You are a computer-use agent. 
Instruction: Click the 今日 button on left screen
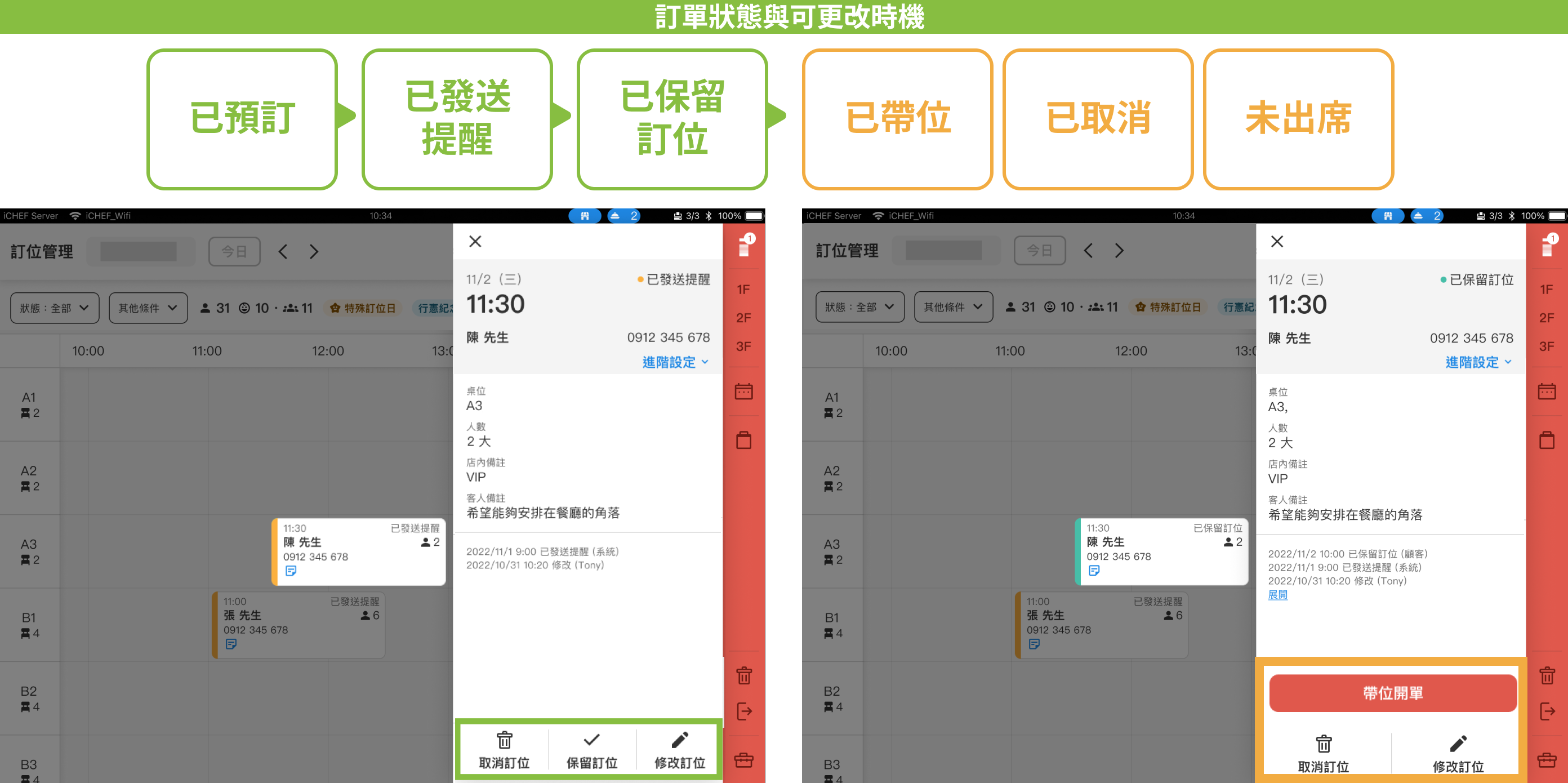point(234,251)
